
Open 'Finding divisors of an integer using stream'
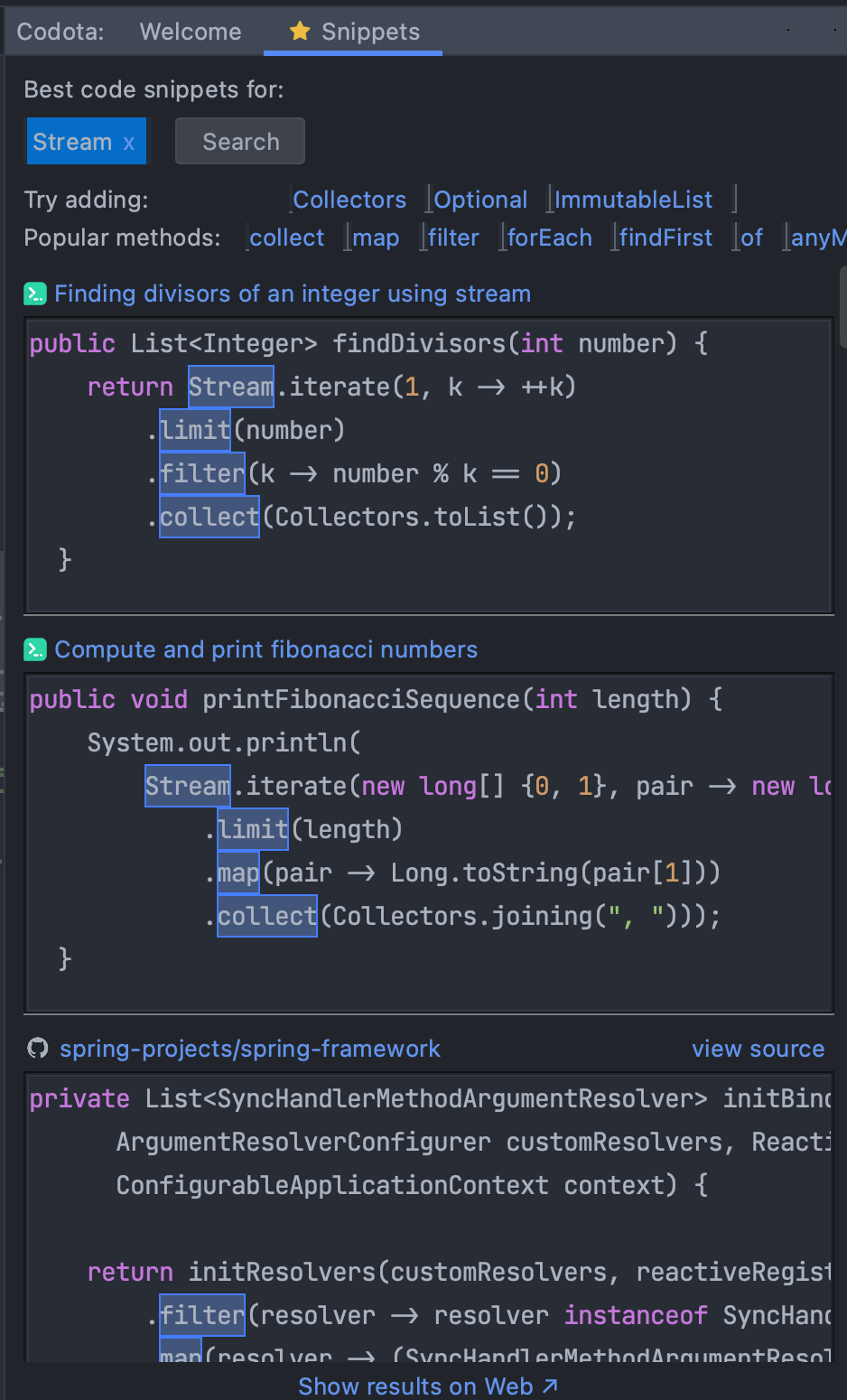[293, 294]
